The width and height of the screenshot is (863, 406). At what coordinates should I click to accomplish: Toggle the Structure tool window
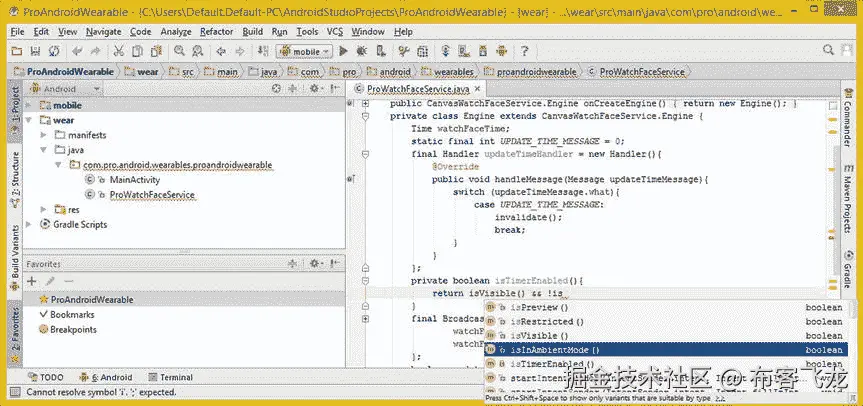coord(15,178)
